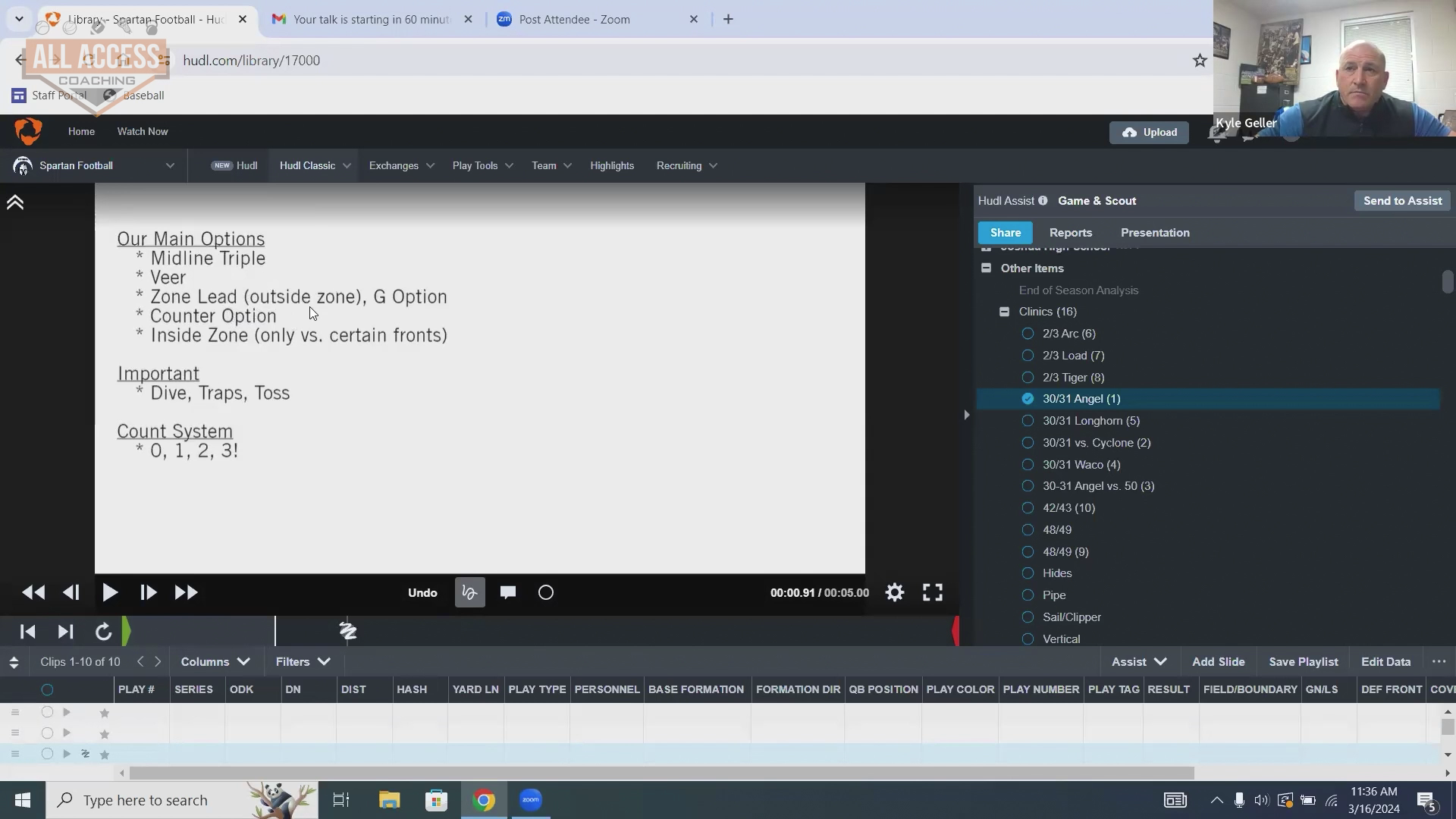1456x819 pixels.
Task: Switch to the Reports tab
Action: tap(1071, 233)
